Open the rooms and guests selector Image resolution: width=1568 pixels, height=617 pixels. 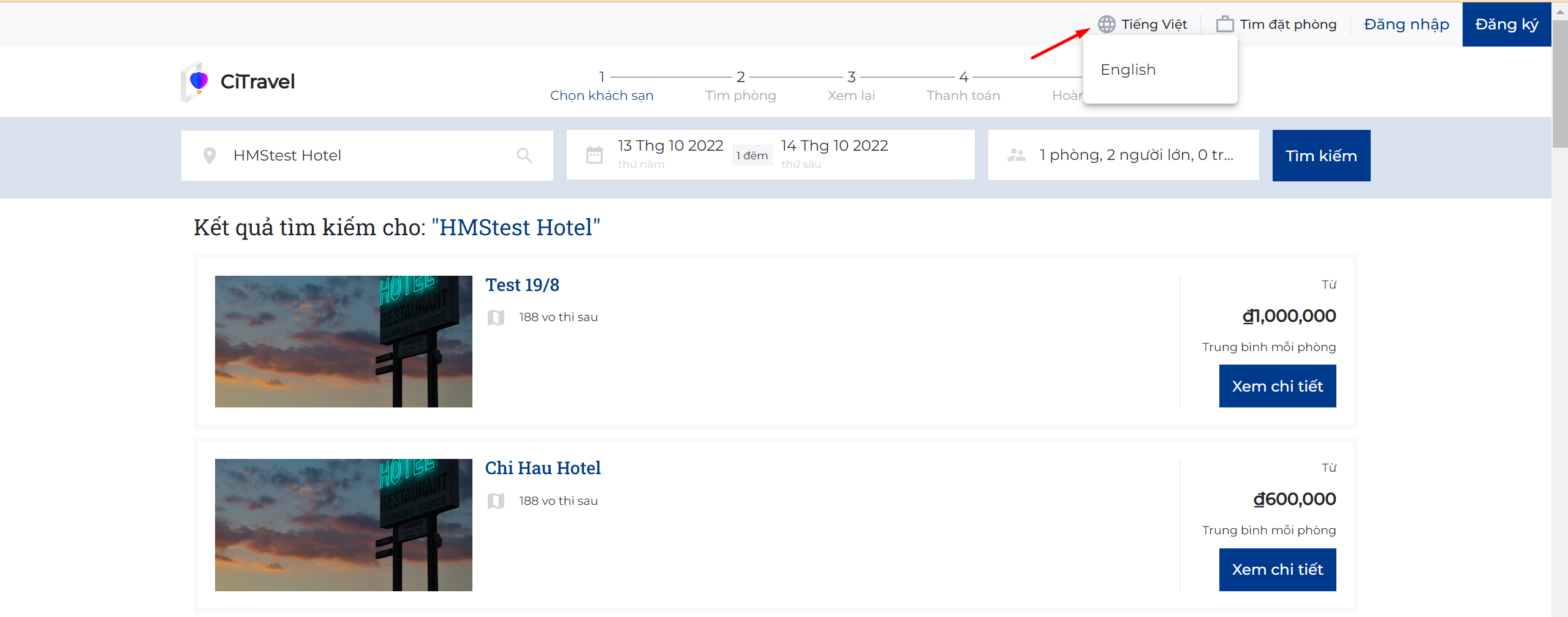[x=1136, y=155]
